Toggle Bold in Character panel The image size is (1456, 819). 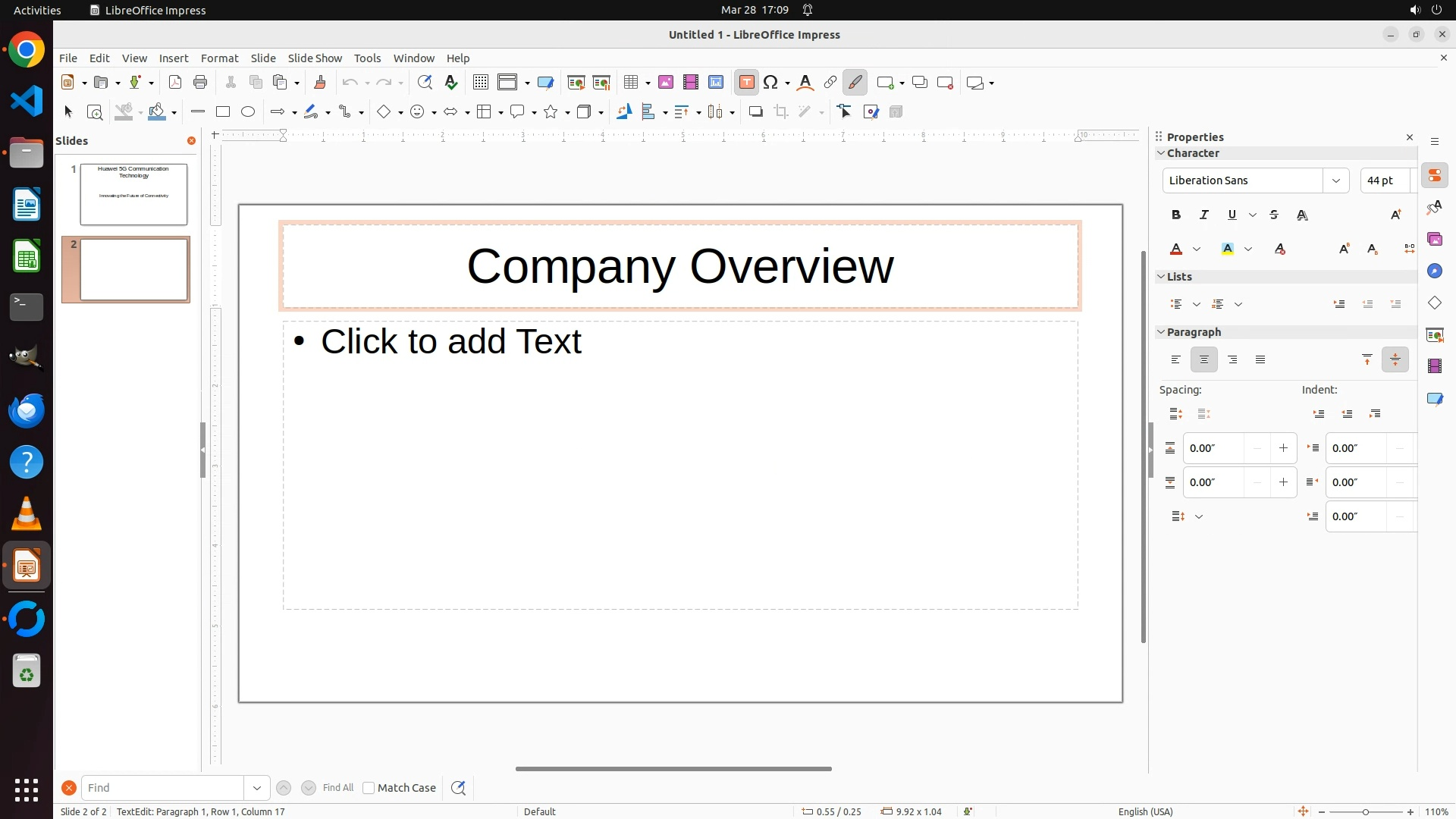pos(1176,215)
